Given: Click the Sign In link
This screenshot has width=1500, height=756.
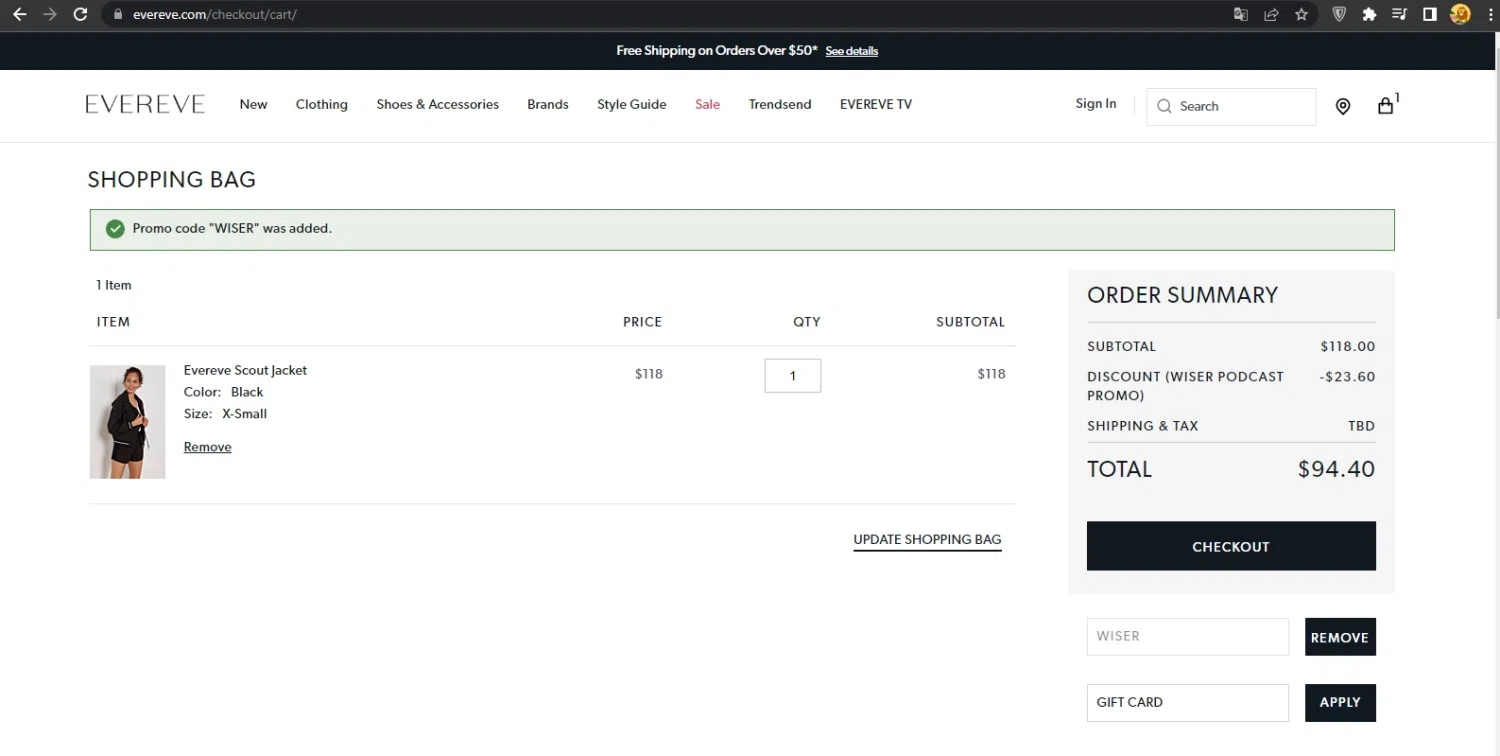Looking at the screenshot, I should [x=1096, y=104].
